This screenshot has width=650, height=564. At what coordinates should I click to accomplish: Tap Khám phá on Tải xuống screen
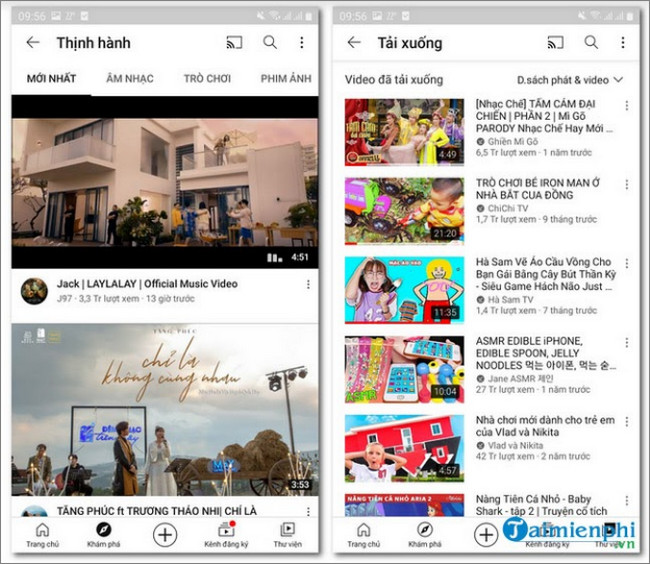425,535
